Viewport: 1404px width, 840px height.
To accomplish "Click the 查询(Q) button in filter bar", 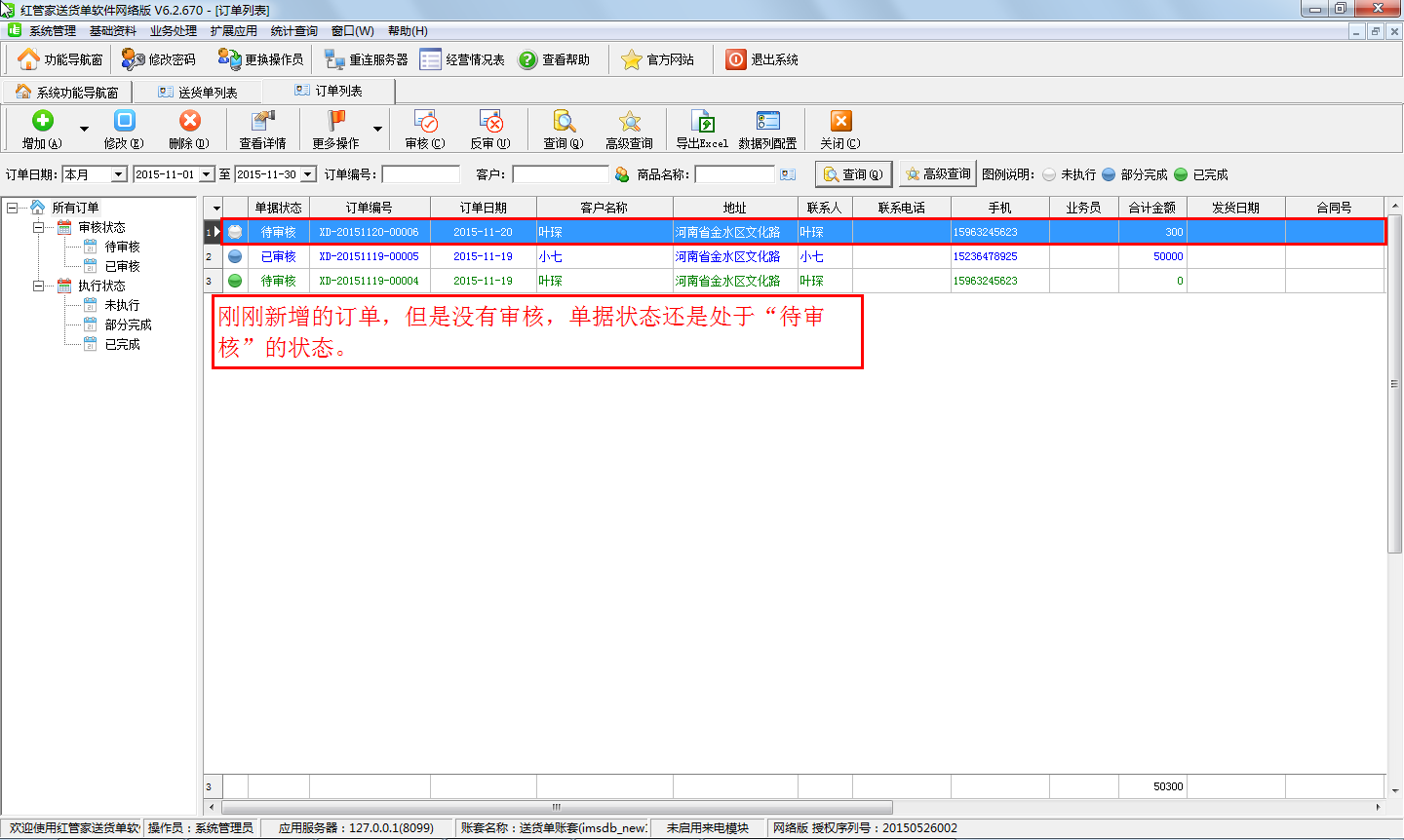I will tap(853, 174).
